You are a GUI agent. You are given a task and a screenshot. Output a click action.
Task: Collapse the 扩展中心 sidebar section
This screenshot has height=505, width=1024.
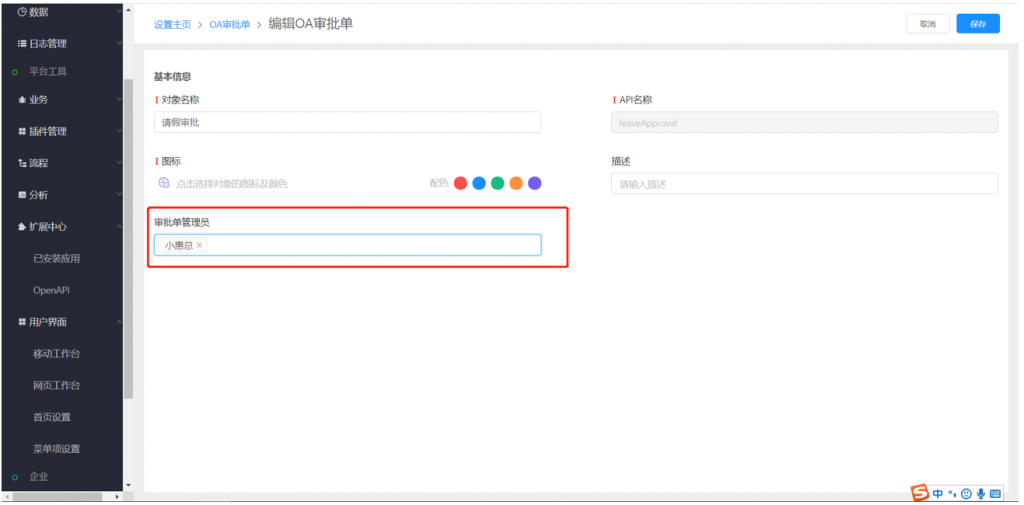tap(60, 227)
